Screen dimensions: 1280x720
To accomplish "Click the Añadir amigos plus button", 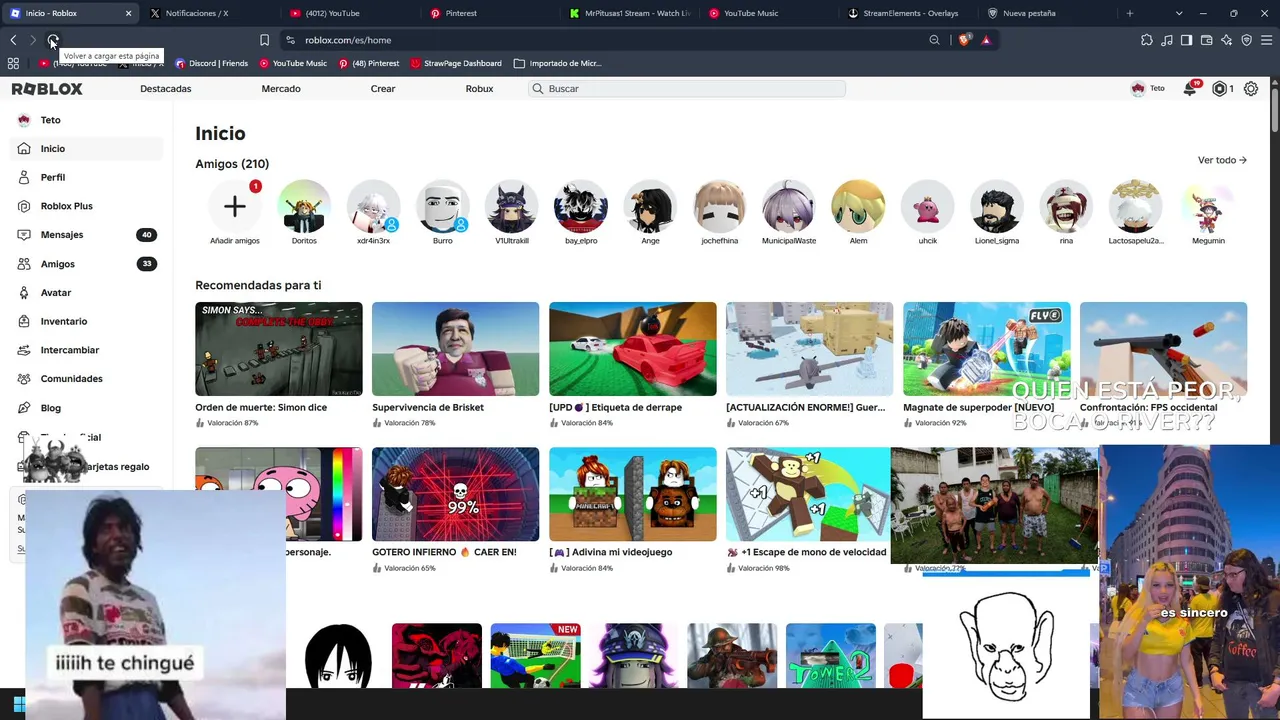I will click(235, 206).
